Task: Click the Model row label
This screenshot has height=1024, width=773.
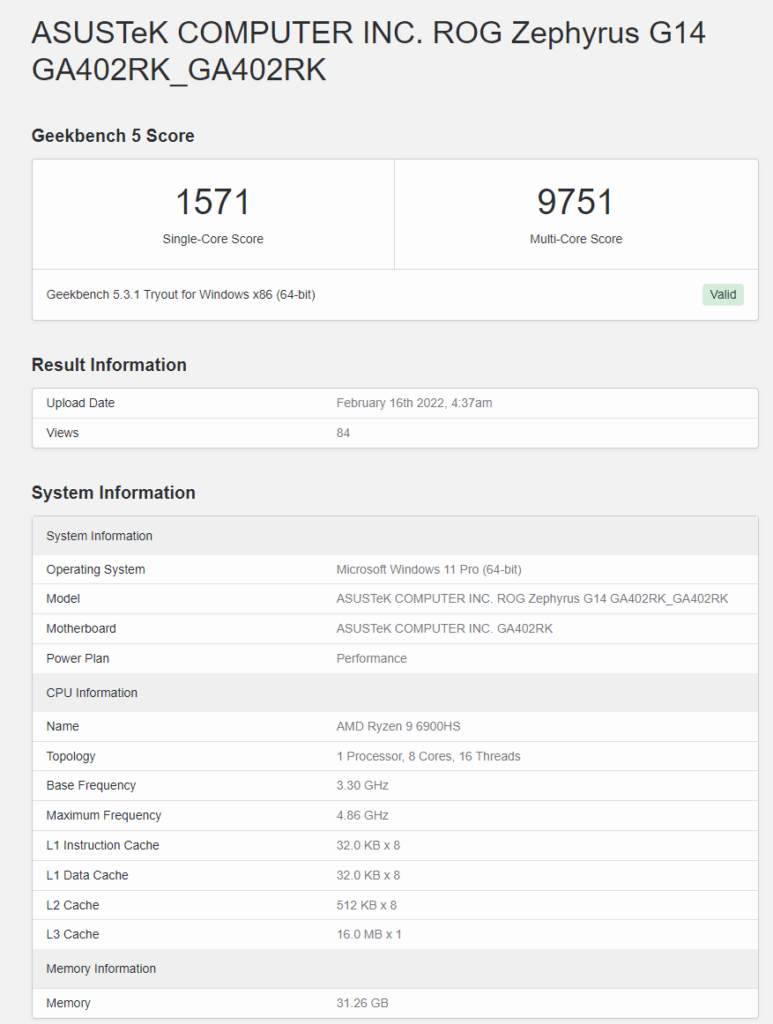Action: [63, 599]
